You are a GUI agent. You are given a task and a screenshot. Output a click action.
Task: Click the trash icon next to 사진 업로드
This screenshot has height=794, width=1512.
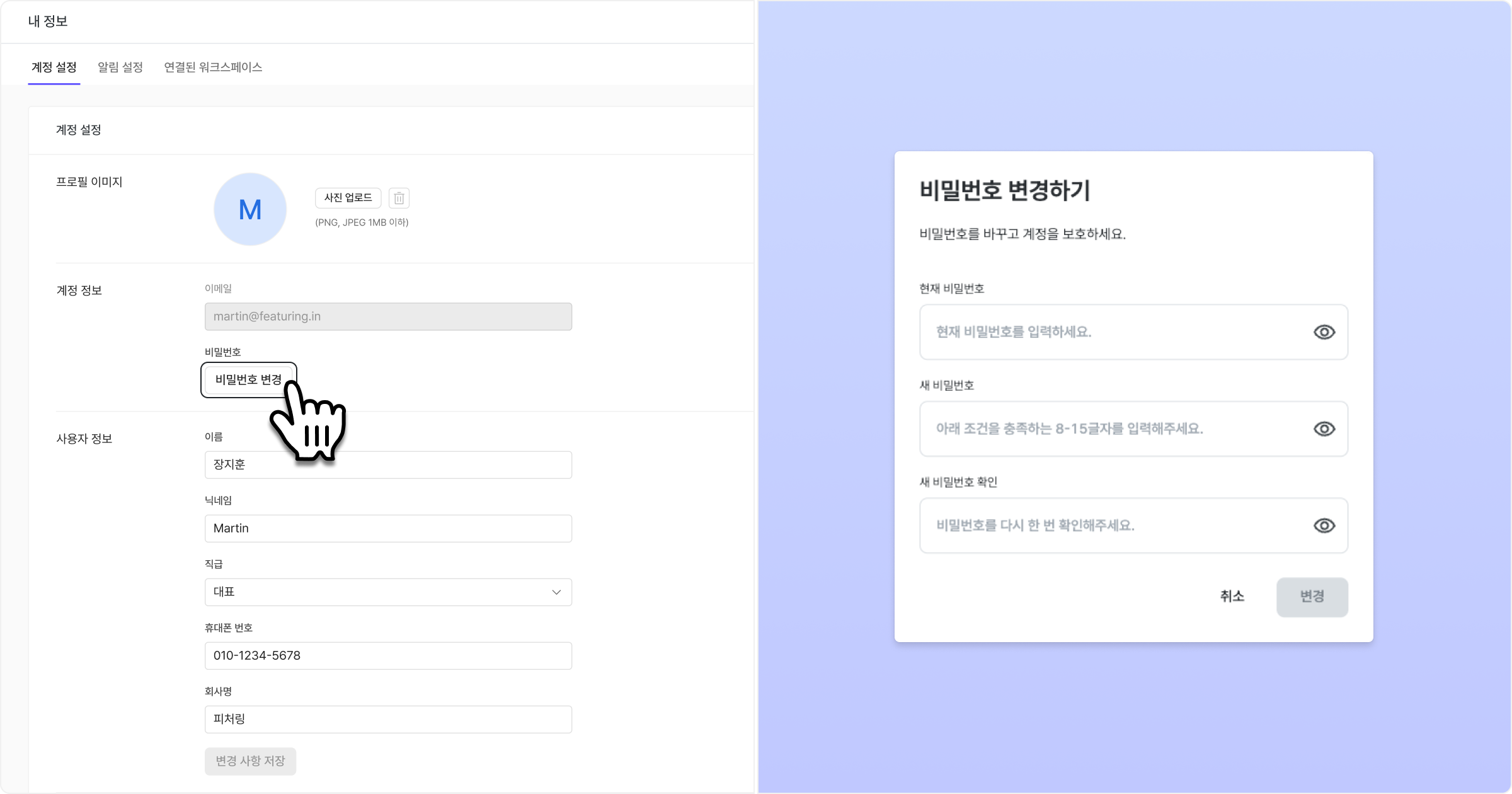pyautogui.click(x=399, y=198)
